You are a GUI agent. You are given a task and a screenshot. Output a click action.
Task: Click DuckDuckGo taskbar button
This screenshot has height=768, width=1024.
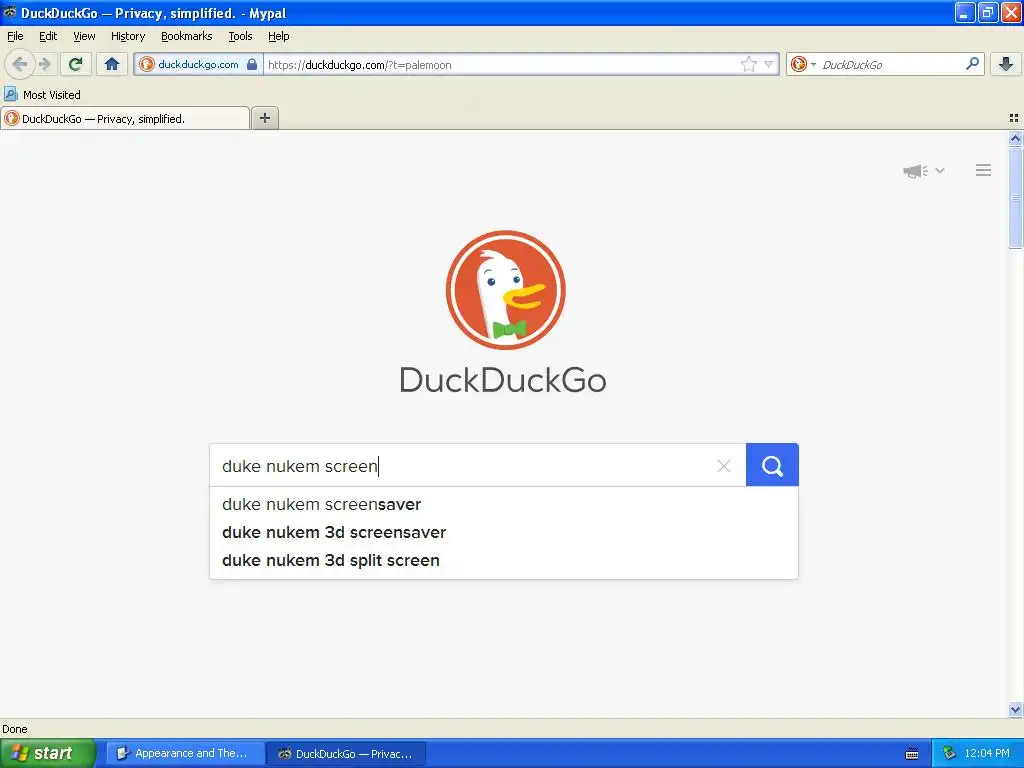[347, 753]
